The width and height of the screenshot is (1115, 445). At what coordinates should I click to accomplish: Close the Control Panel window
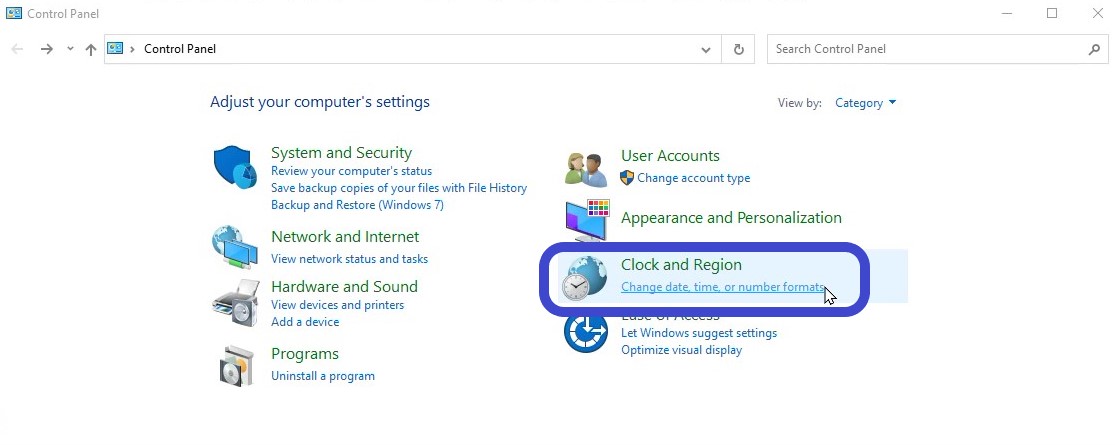coord(1097,13)
